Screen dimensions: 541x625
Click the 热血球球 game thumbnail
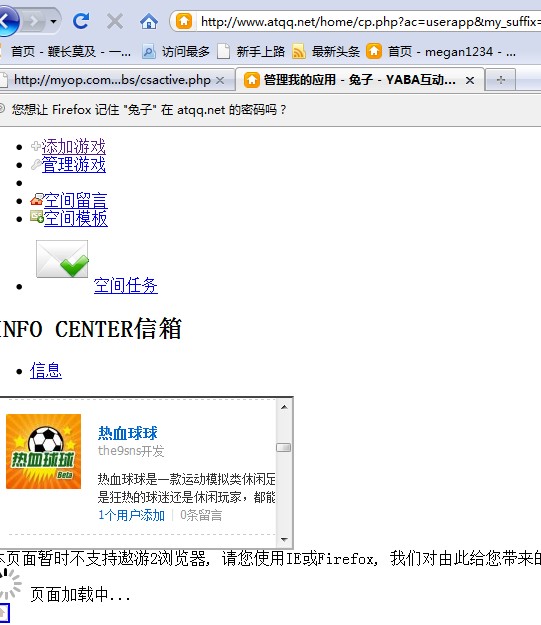point(43,452)
